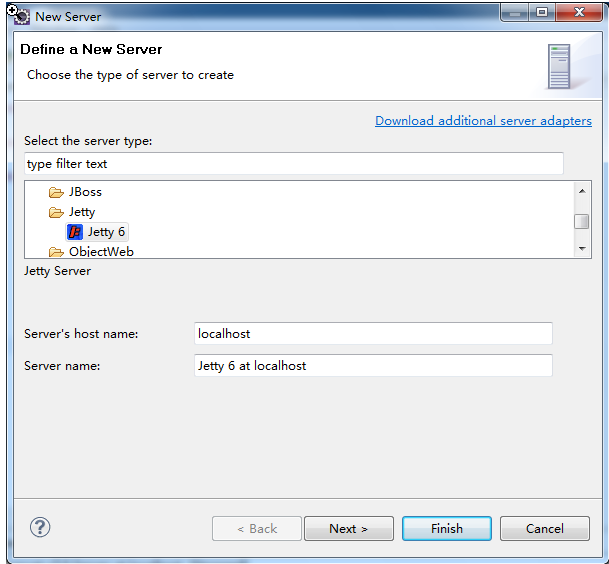
Task: Maximize the New Server dialog
Action: tap(542, 12)
